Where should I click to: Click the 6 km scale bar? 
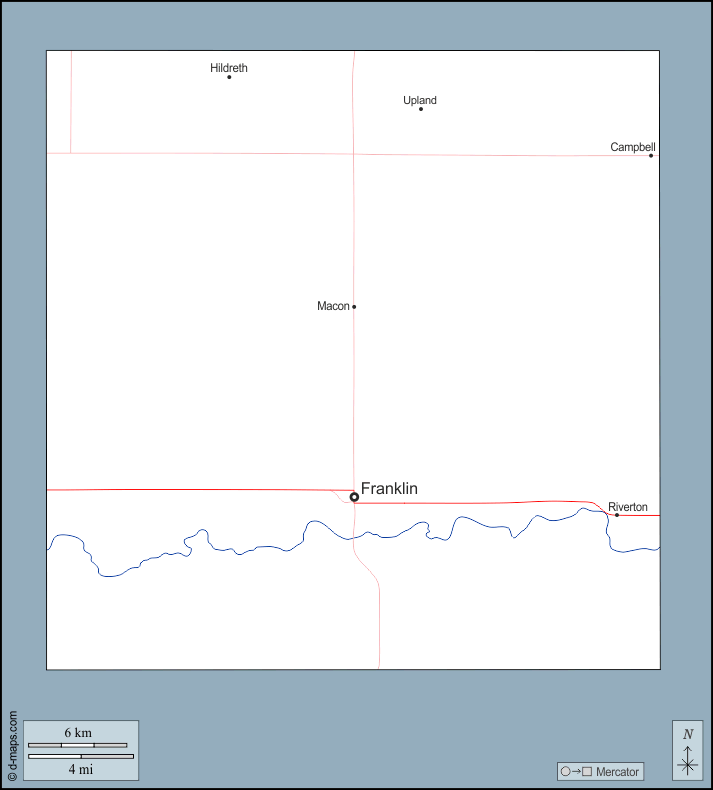point(77,745)
